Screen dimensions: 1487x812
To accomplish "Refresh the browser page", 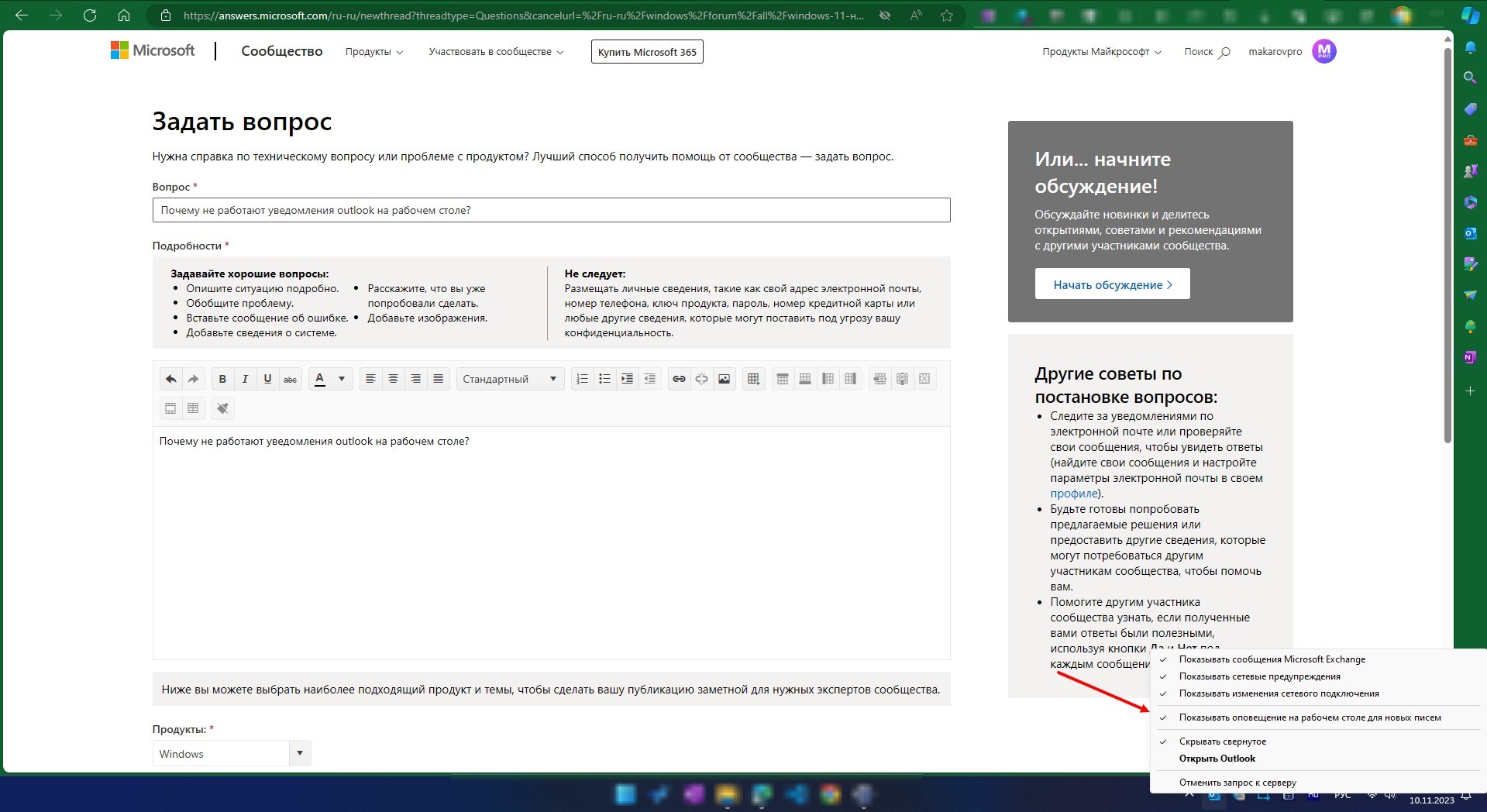I will coord(90,15).
